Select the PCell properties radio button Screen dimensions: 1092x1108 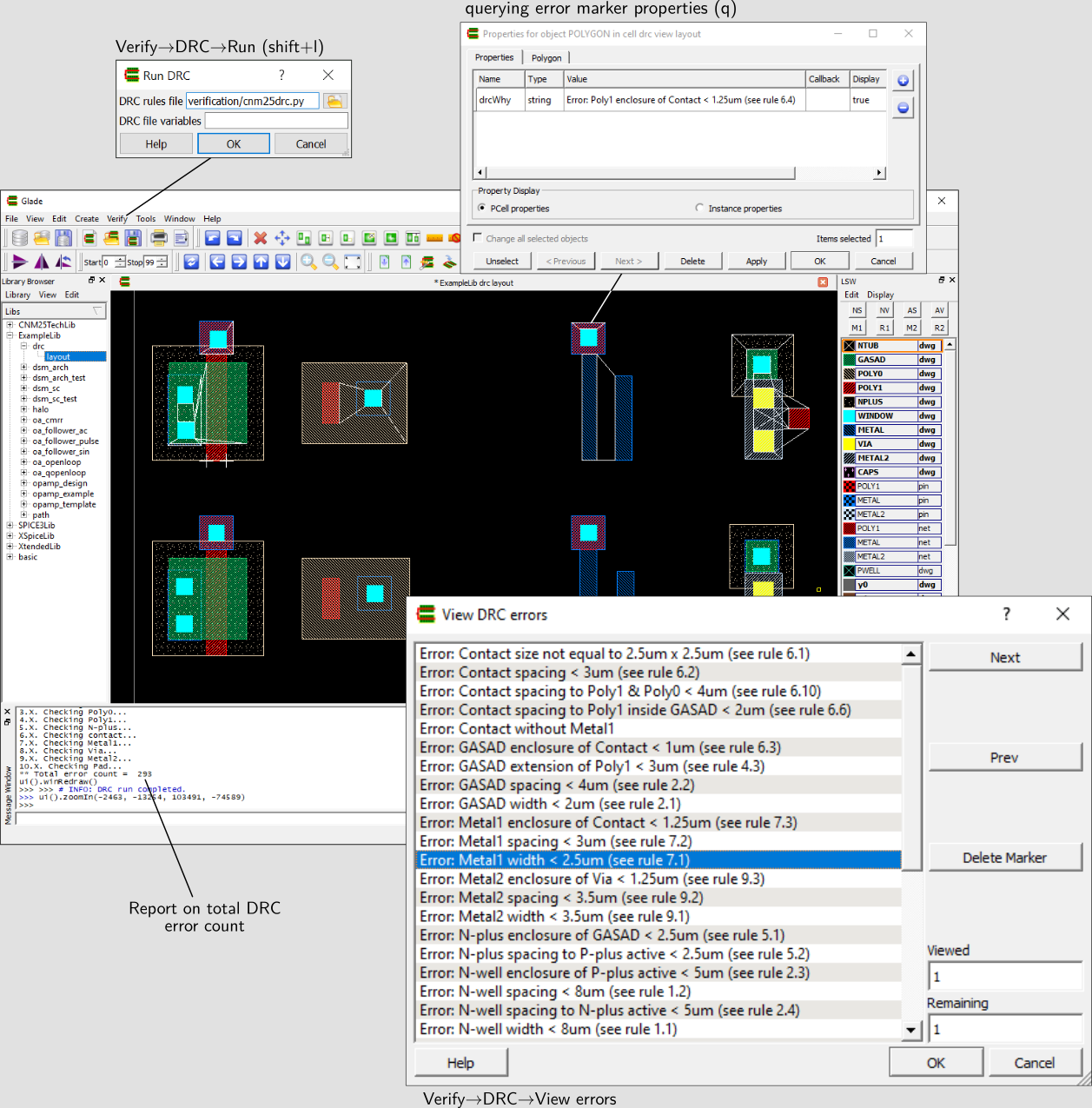click(482, 209)
